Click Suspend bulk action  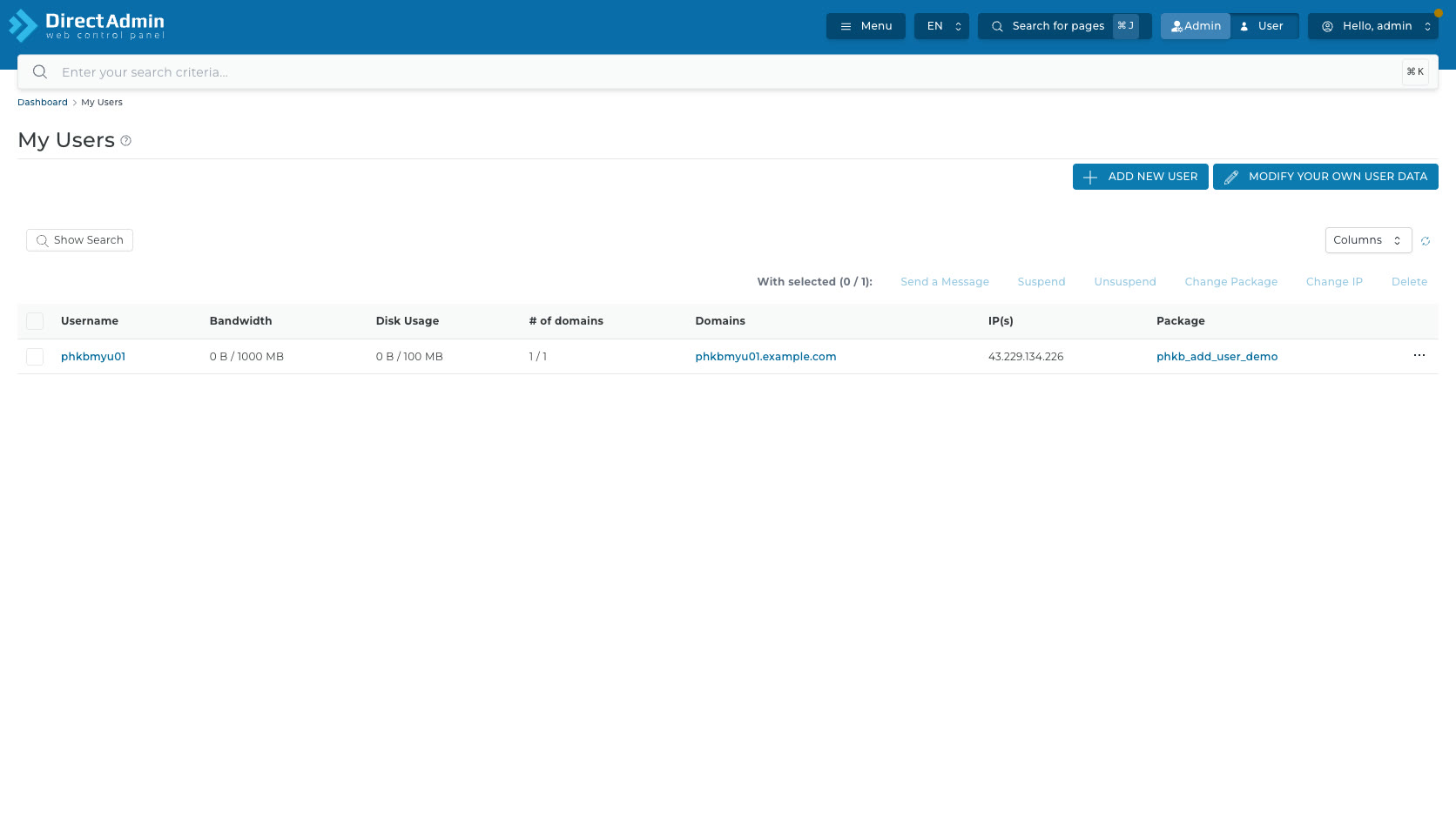(x=1041, y=282)
